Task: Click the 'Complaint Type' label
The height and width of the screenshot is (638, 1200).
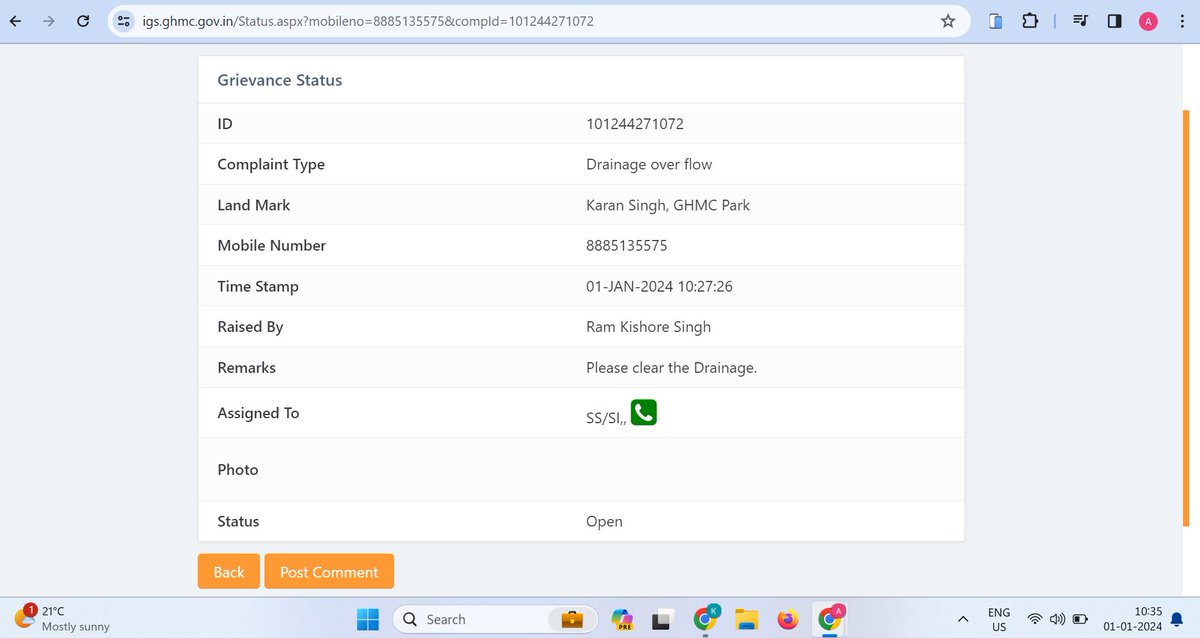Action: tap(271, 164)
